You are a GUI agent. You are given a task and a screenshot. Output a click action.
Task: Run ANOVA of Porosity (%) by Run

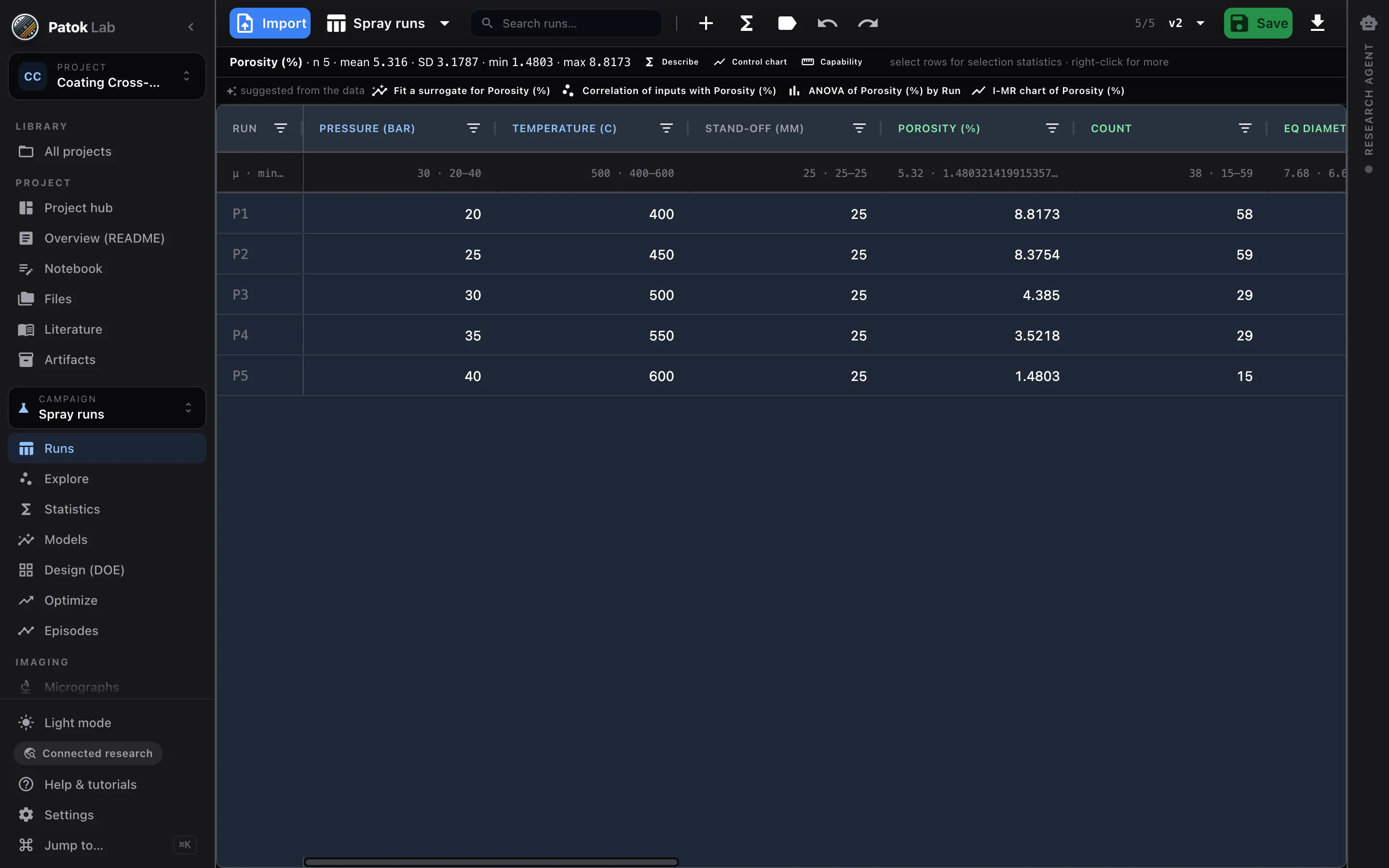pos(875,91)
